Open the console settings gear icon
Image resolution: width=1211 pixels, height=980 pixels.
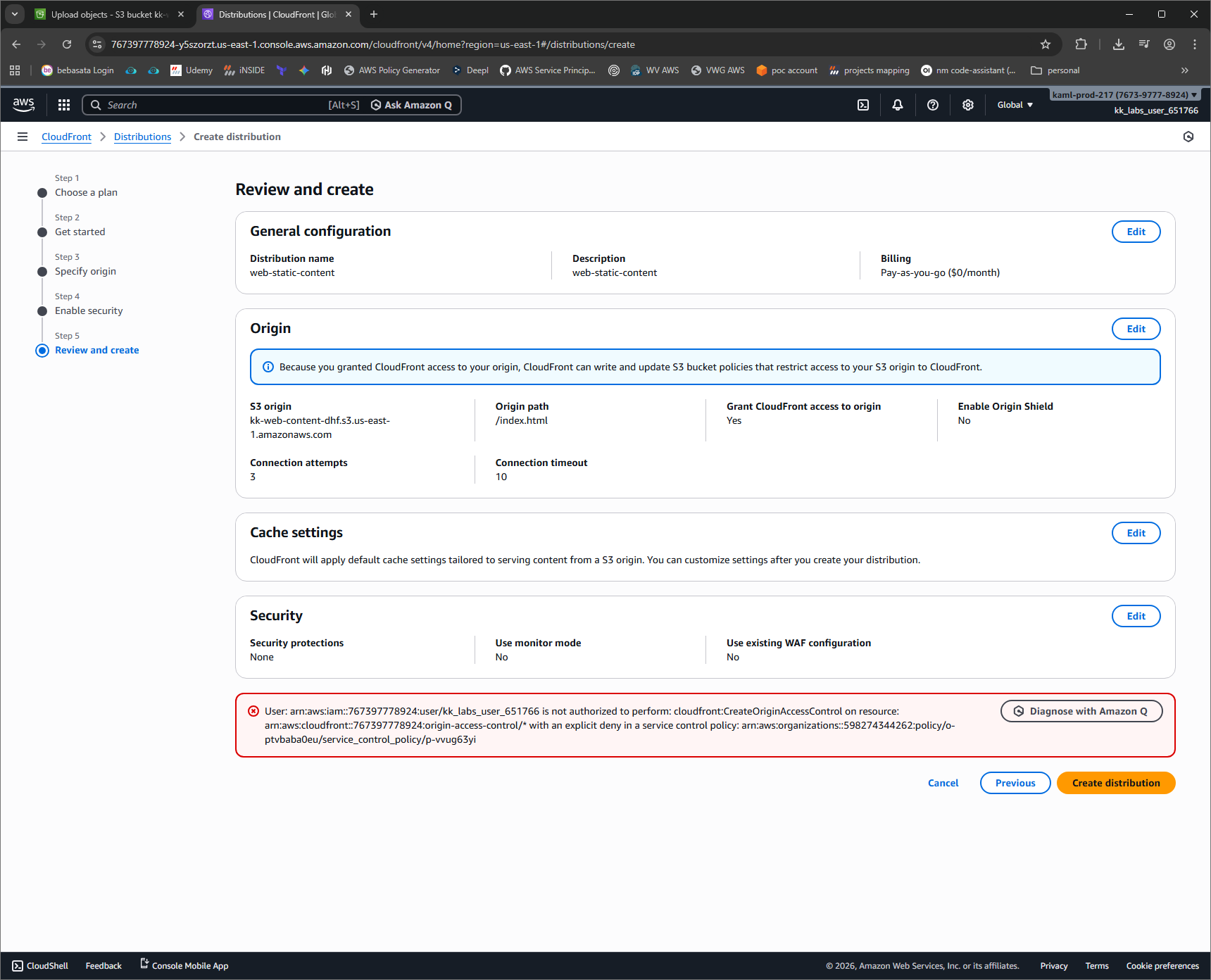(x=968, y=105)
